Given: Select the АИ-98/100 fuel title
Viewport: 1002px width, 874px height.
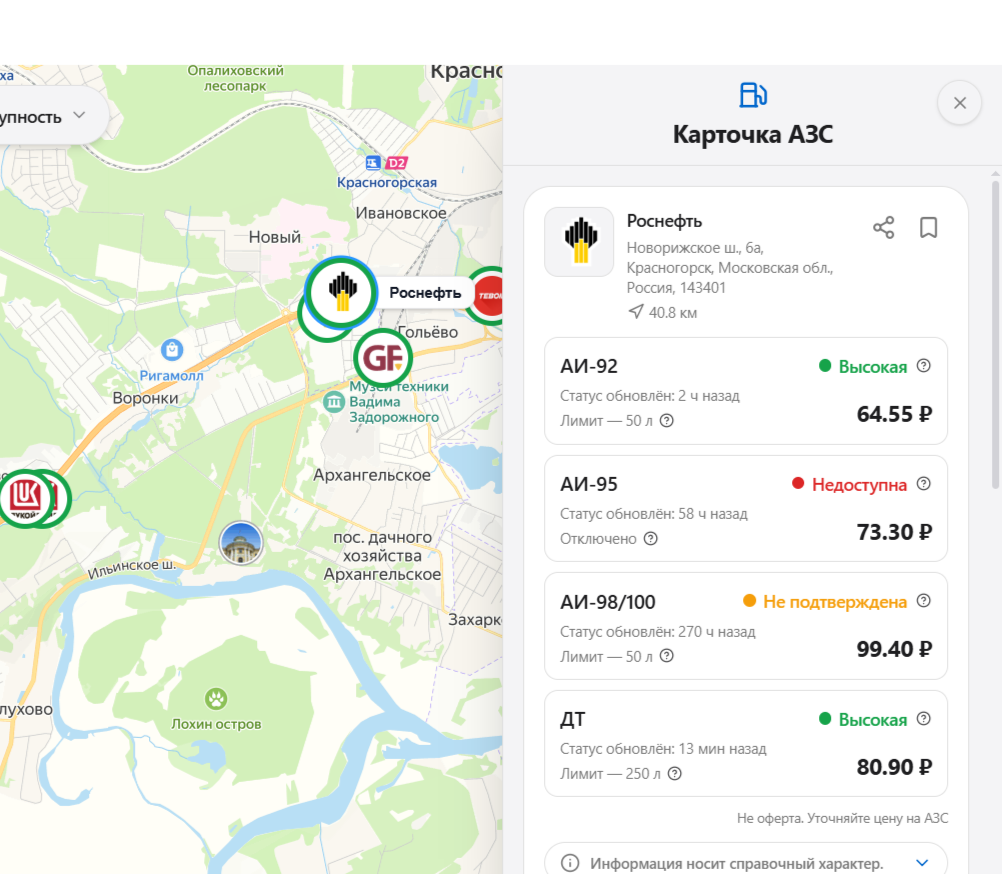Looking at the screenshot, I should point(608,602).
